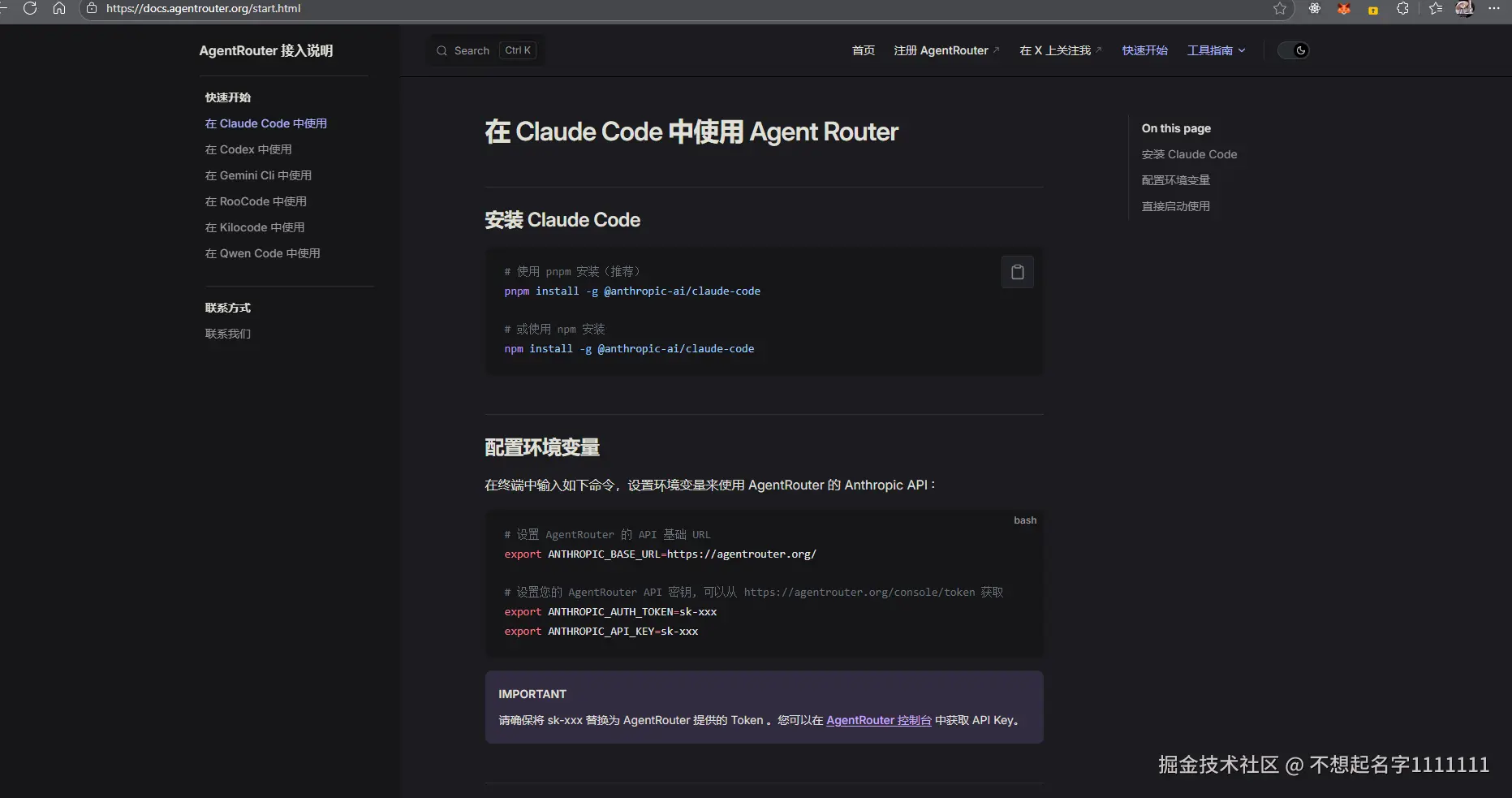
Task: Open the 在 Codex 中使用 sidebar page
Action: click(248, 149)
